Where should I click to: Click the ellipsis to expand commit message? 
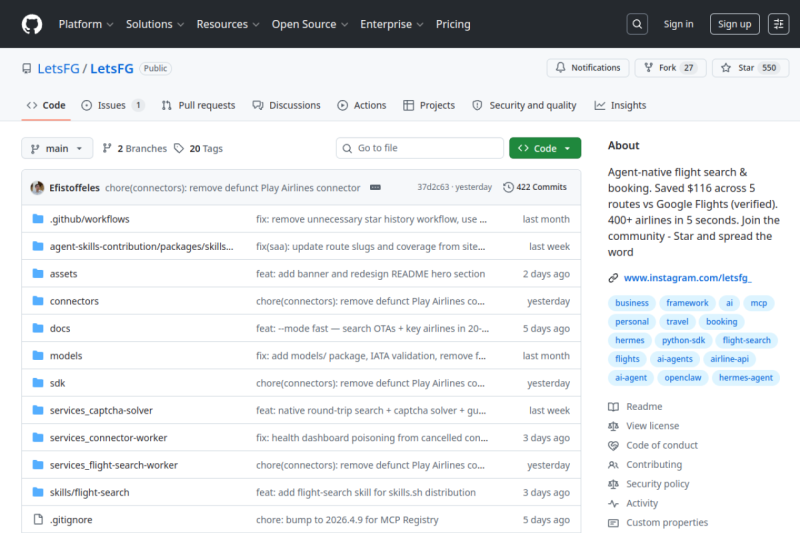tap(376, 187)
